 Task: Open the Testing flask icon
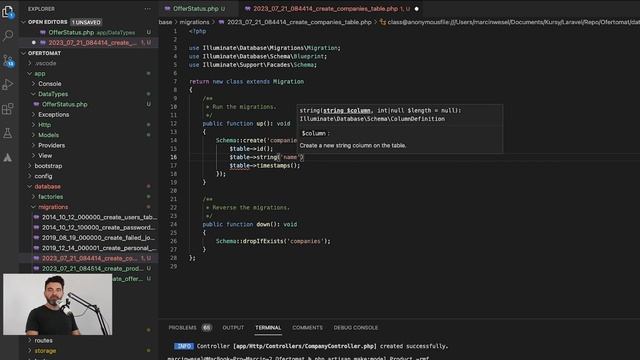(x=8, y=133)
